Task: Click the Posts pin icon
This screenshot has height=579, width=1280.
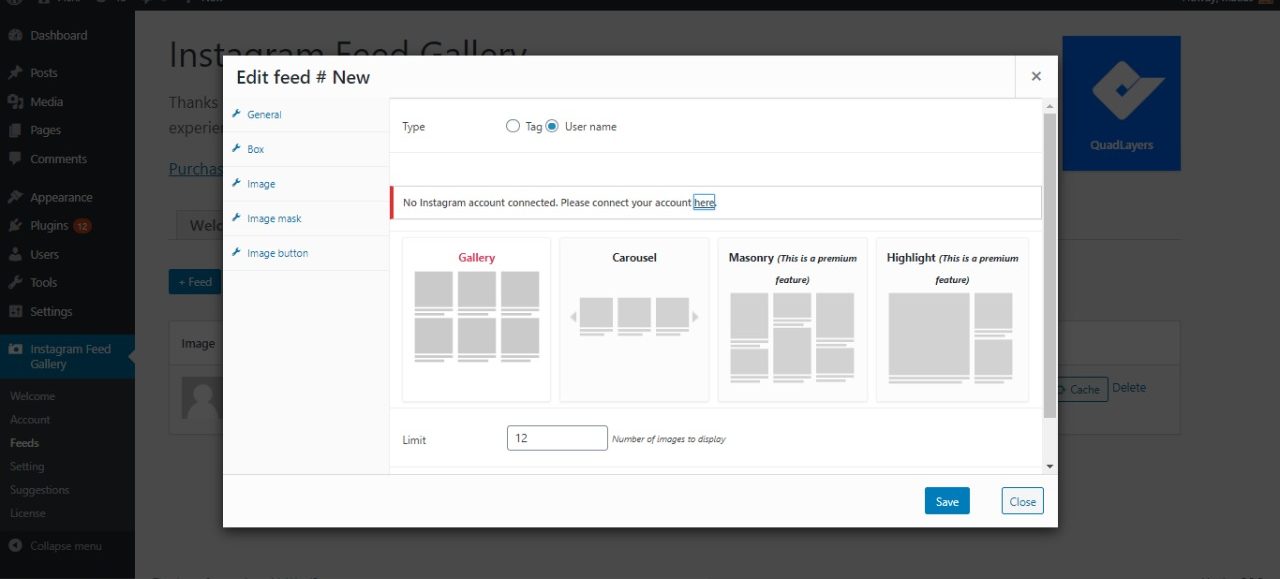Action: pos(15,73)
